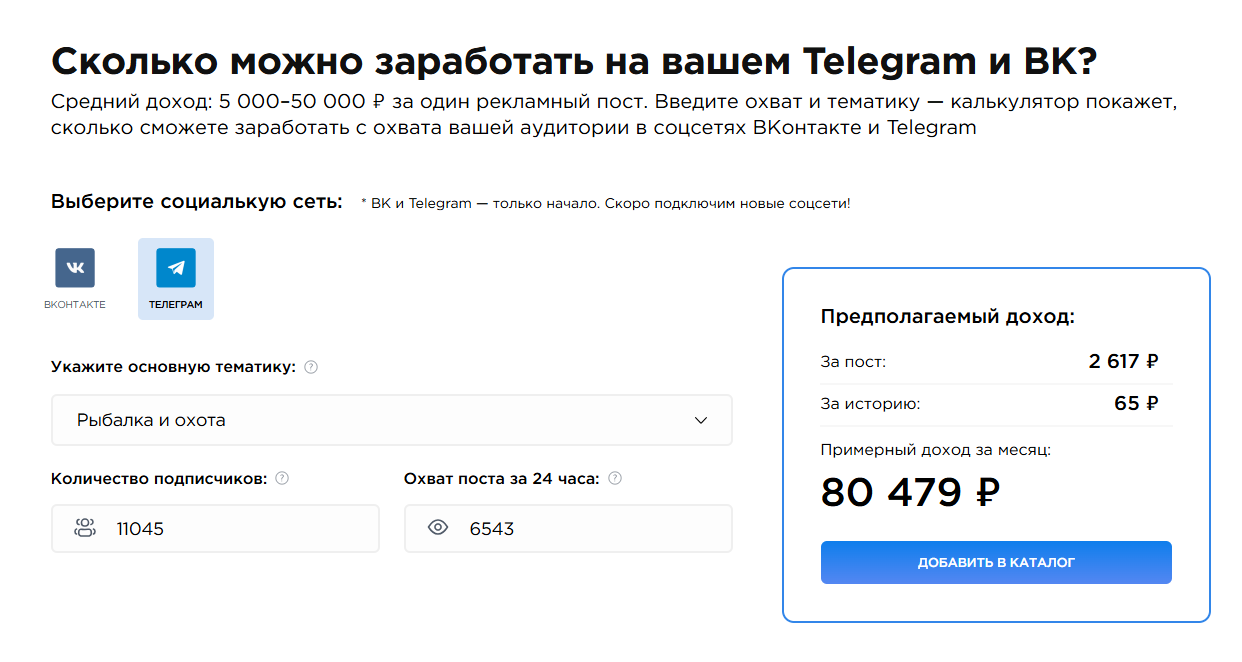Click the "Укажите основную тематику" label
Screen dimensions: 1242x662
(173, 367)
